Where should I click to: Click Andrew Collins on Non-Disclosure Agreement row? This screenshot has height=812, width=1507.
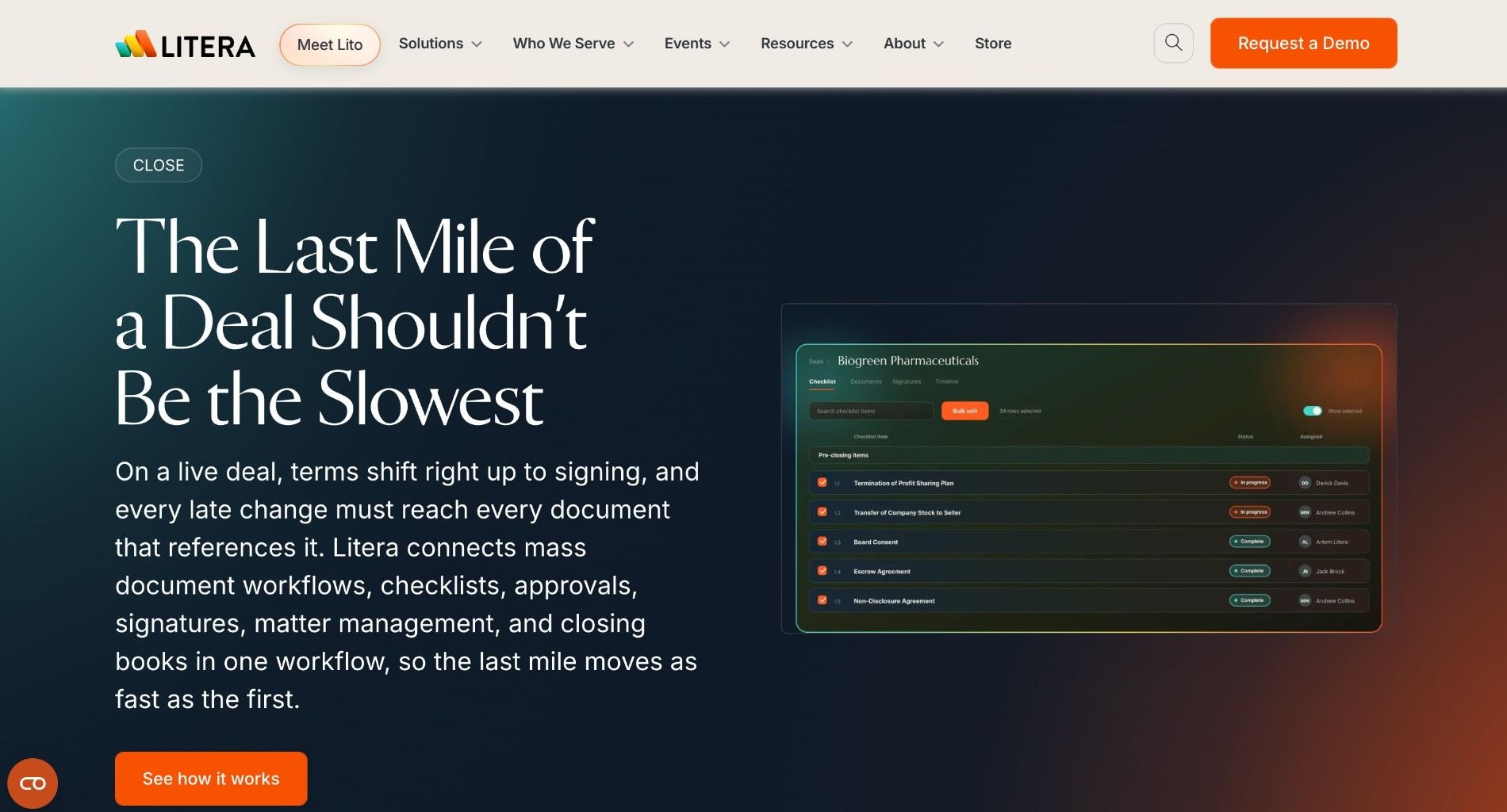coord(1335,601)
